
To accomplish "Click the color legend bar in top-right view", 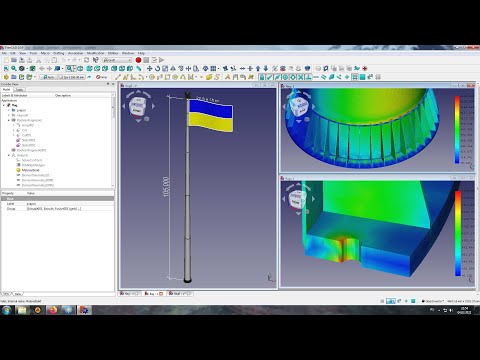I will [457, 130].
